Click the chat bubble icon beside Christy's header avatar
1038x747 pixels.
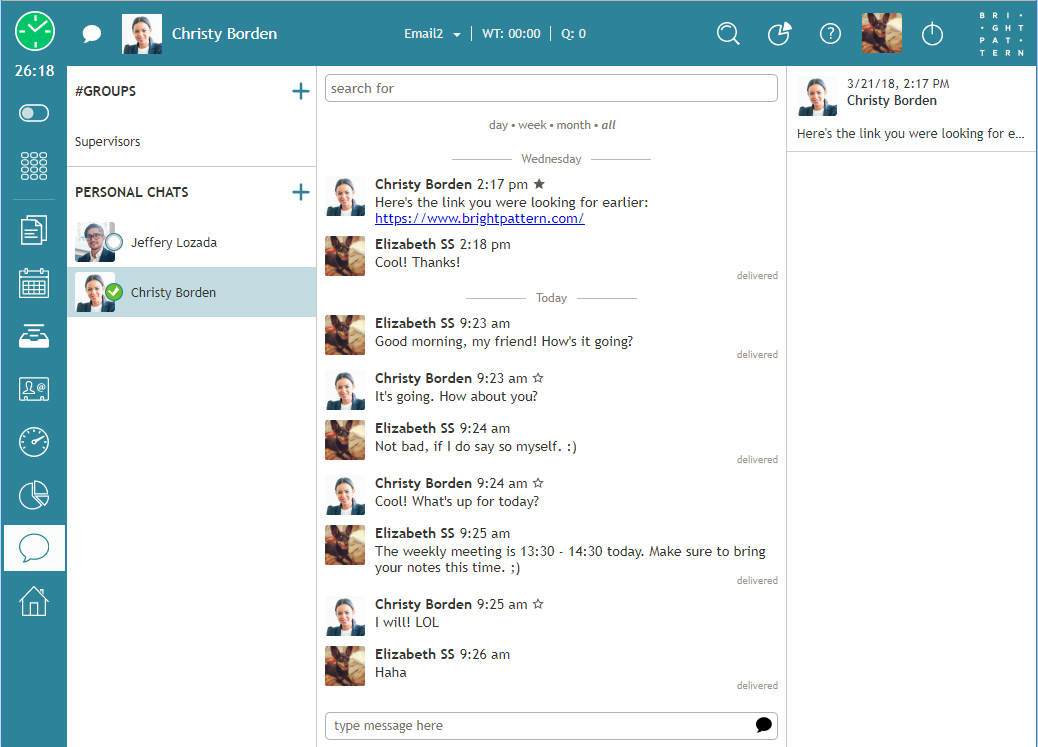pyautogui.click(x=92, y=34)
